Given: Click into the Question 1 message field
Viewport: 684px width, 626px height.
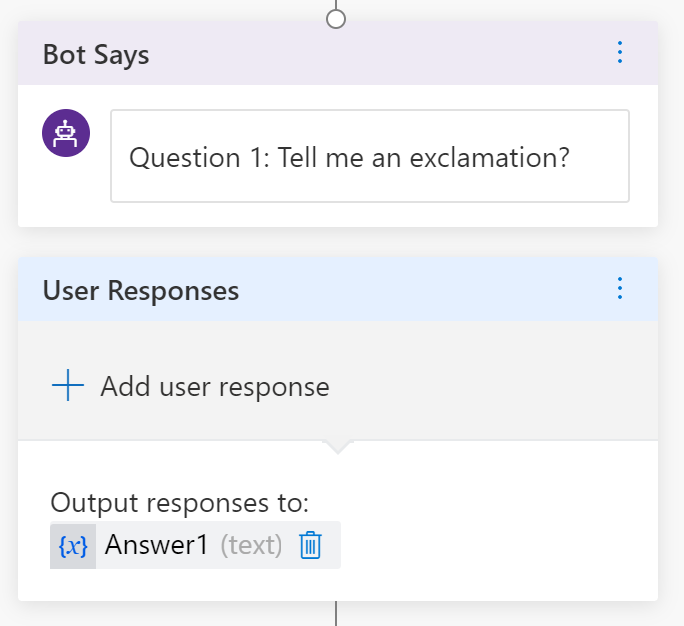Looking at the screenshot, I should pyautogui.click(x=369, y=157).
